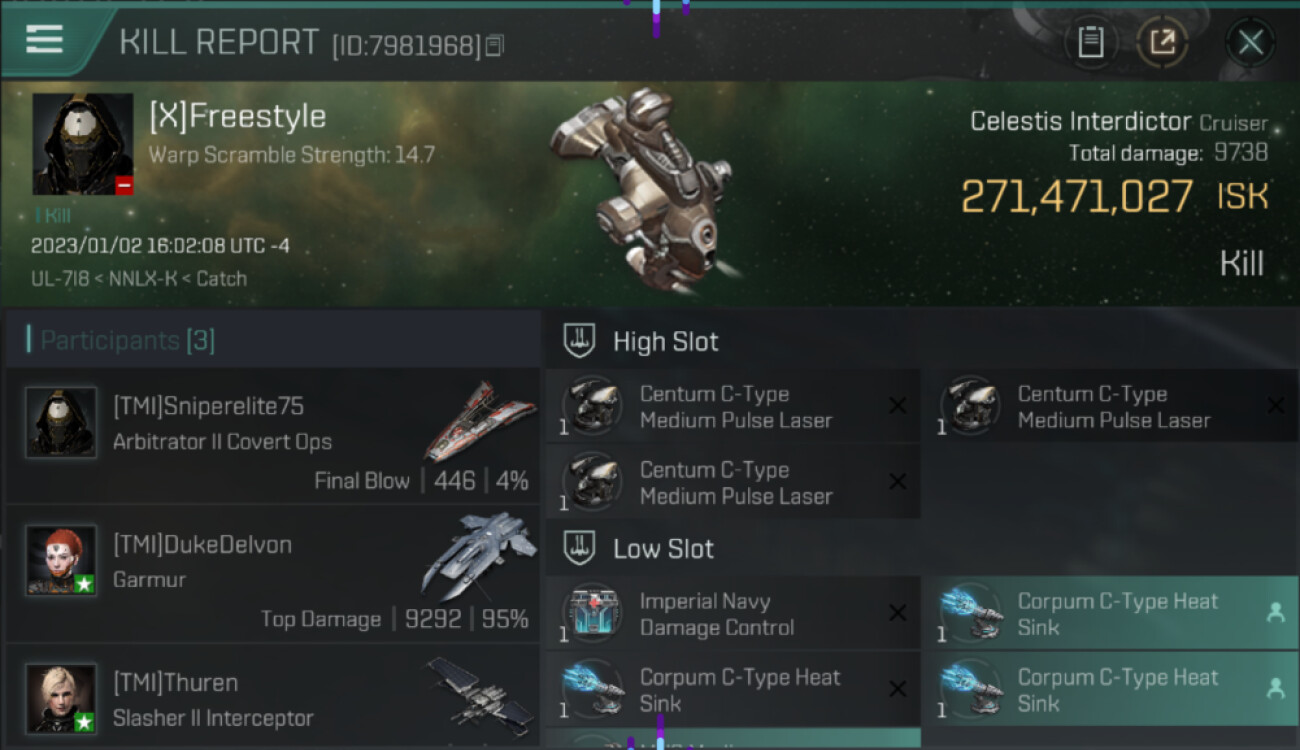The width and height of the screenshot is (1300, 750).
Task: Open the clipboard icon in header
Action: pyautogui.click(x=1090, y=42)
